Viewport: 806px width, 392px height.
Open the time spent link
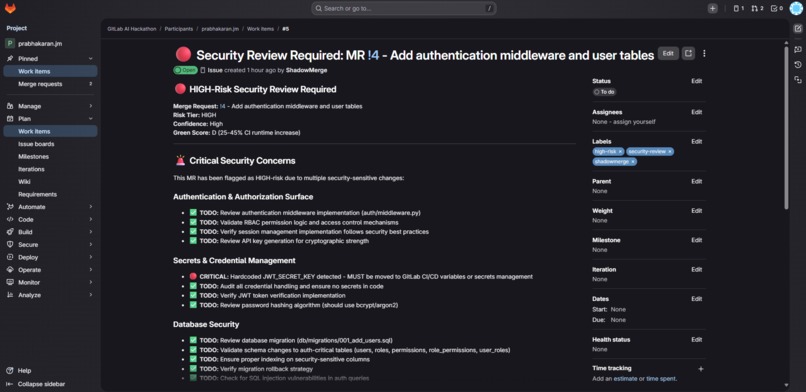coord(661,379)
